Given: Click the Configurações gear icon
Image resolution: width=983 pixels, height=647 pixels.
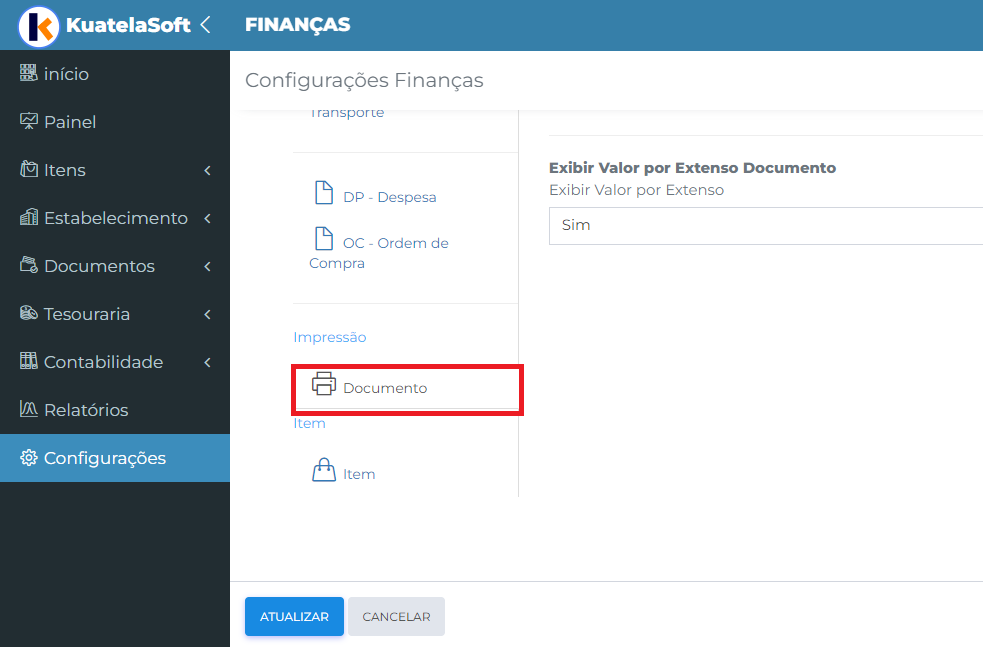Looking at the screenshot, I should (28, 458).
